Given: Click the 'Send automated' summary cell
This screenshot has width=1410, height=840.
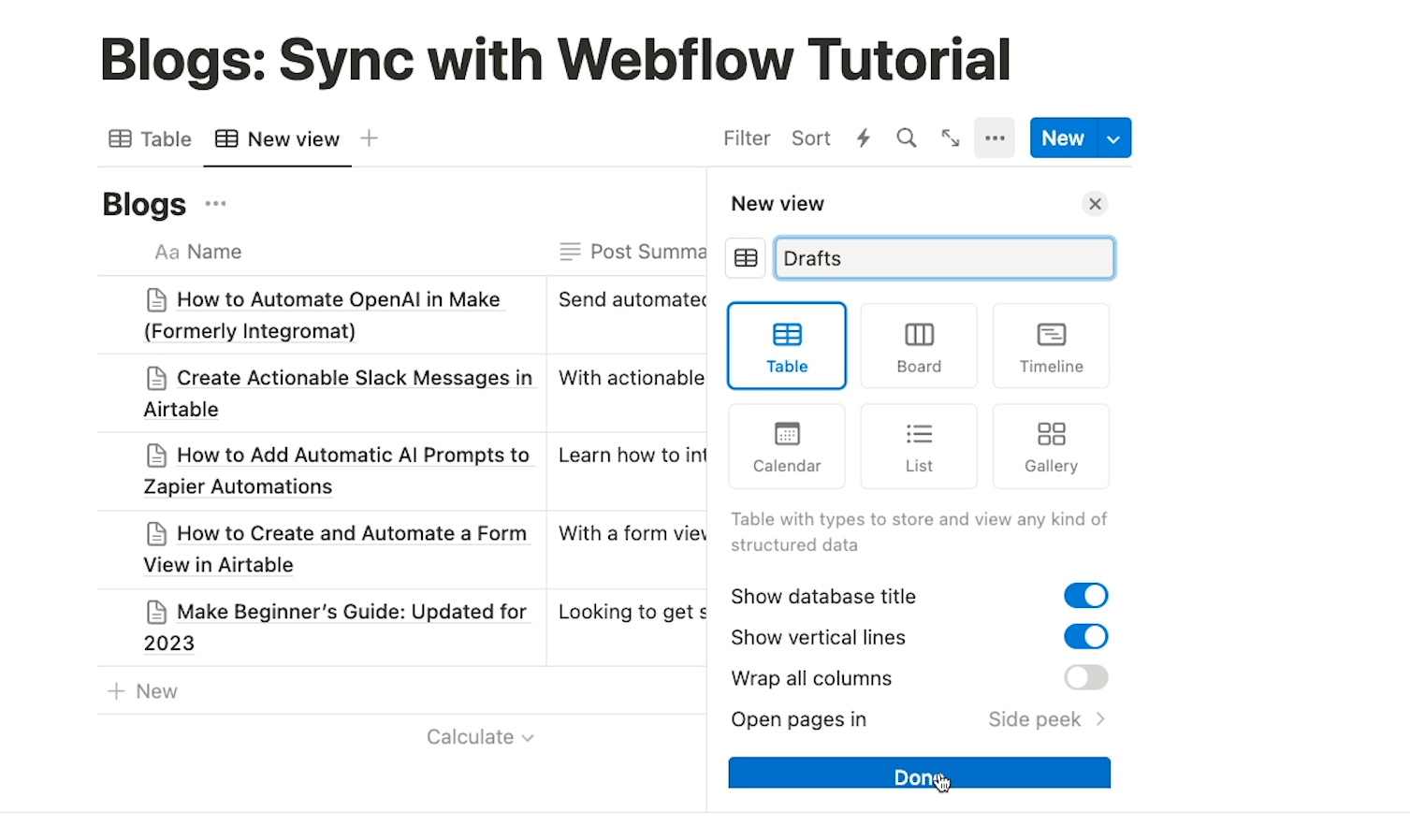Looking at the screenshot, I should coord(627,315).
